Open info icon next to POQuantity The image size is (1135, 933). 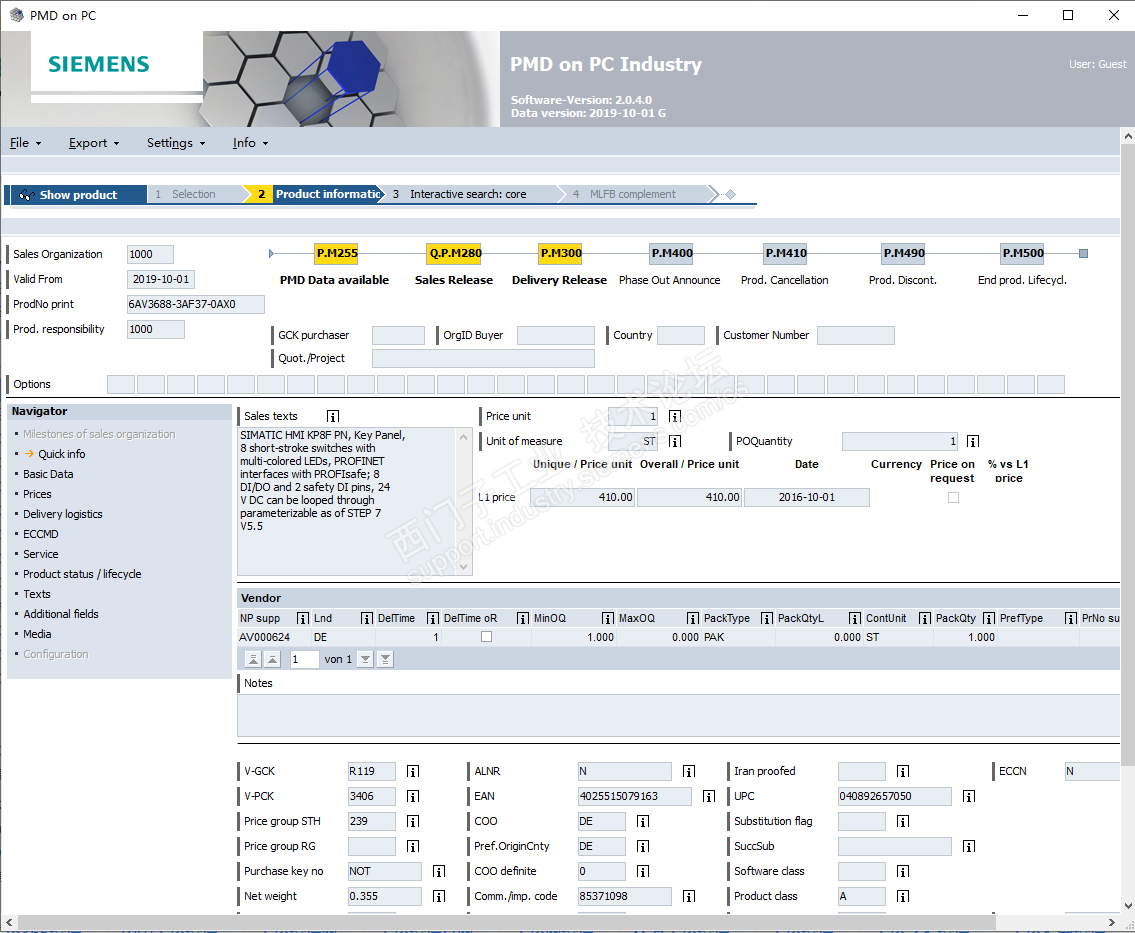pyautogui.click(x=972, y=441)
